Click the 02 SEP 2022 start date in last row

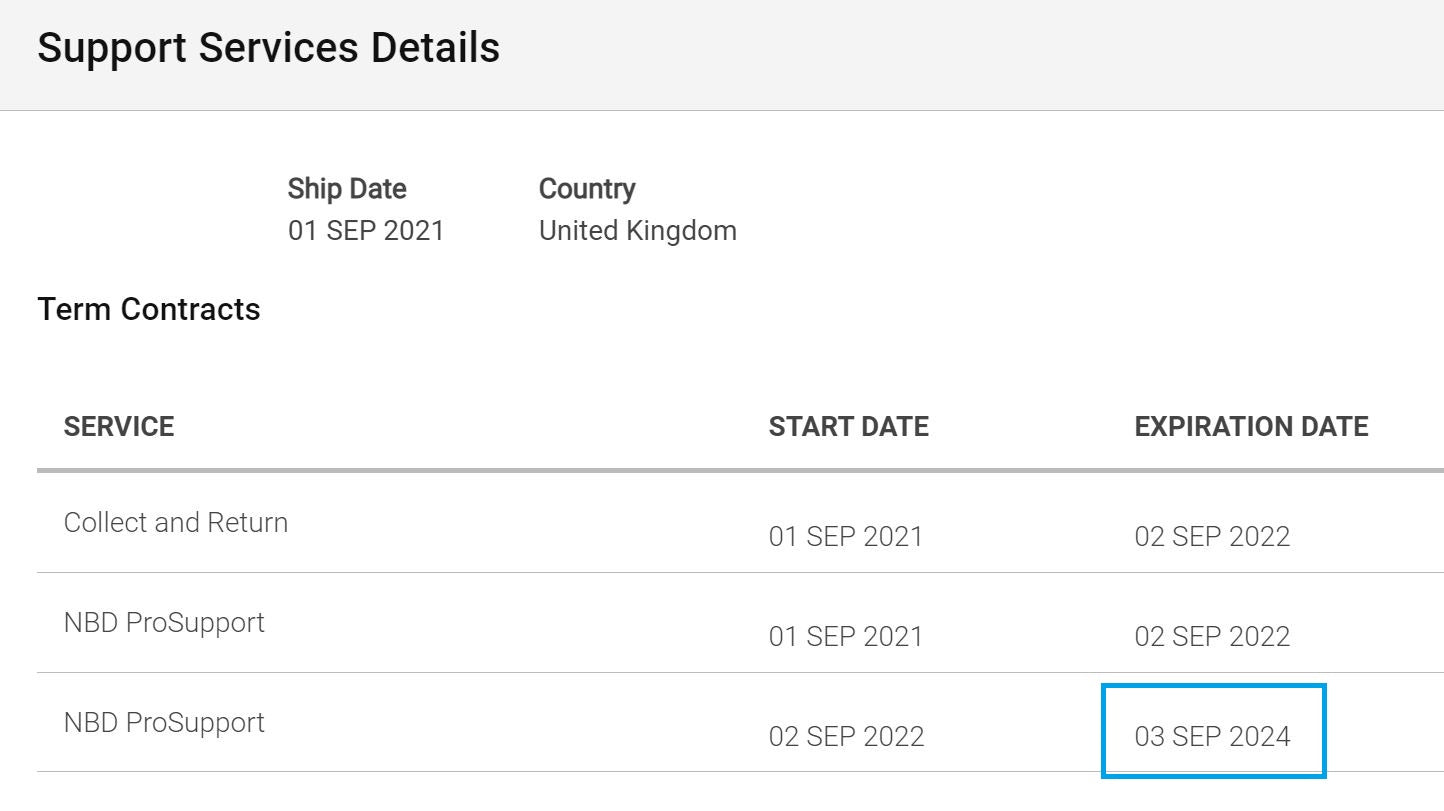coord(846,736)
